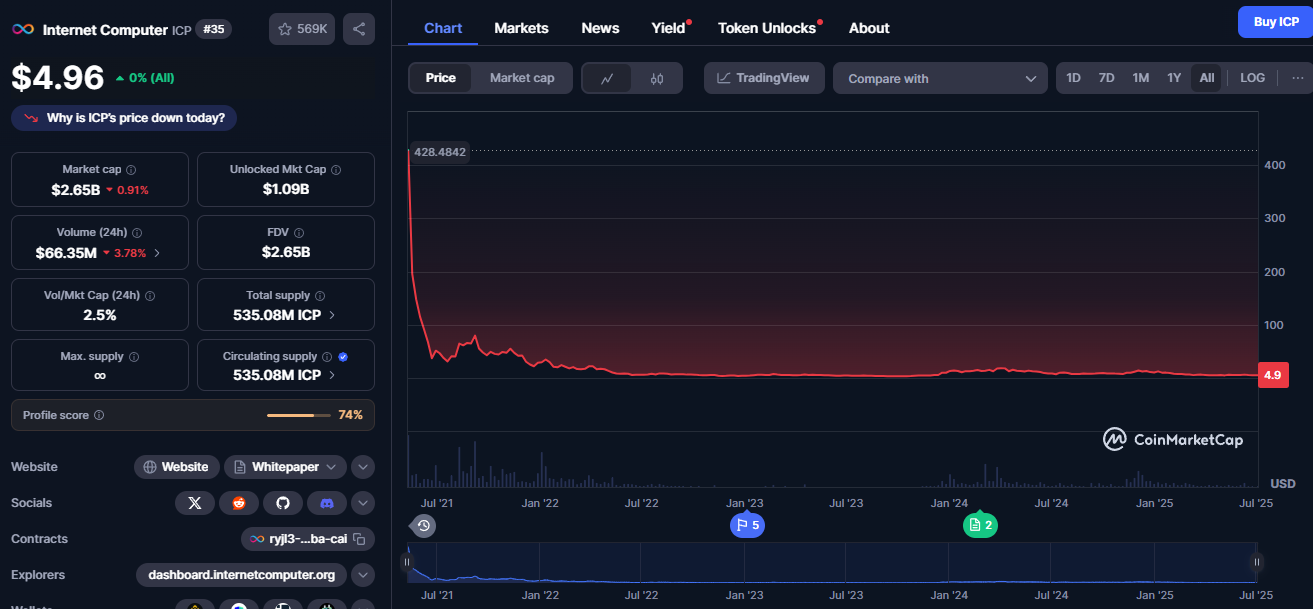Viewport: 1313px width, 609px height.
Task: Open the Compare with dropdown
Action: click(940, 78)
